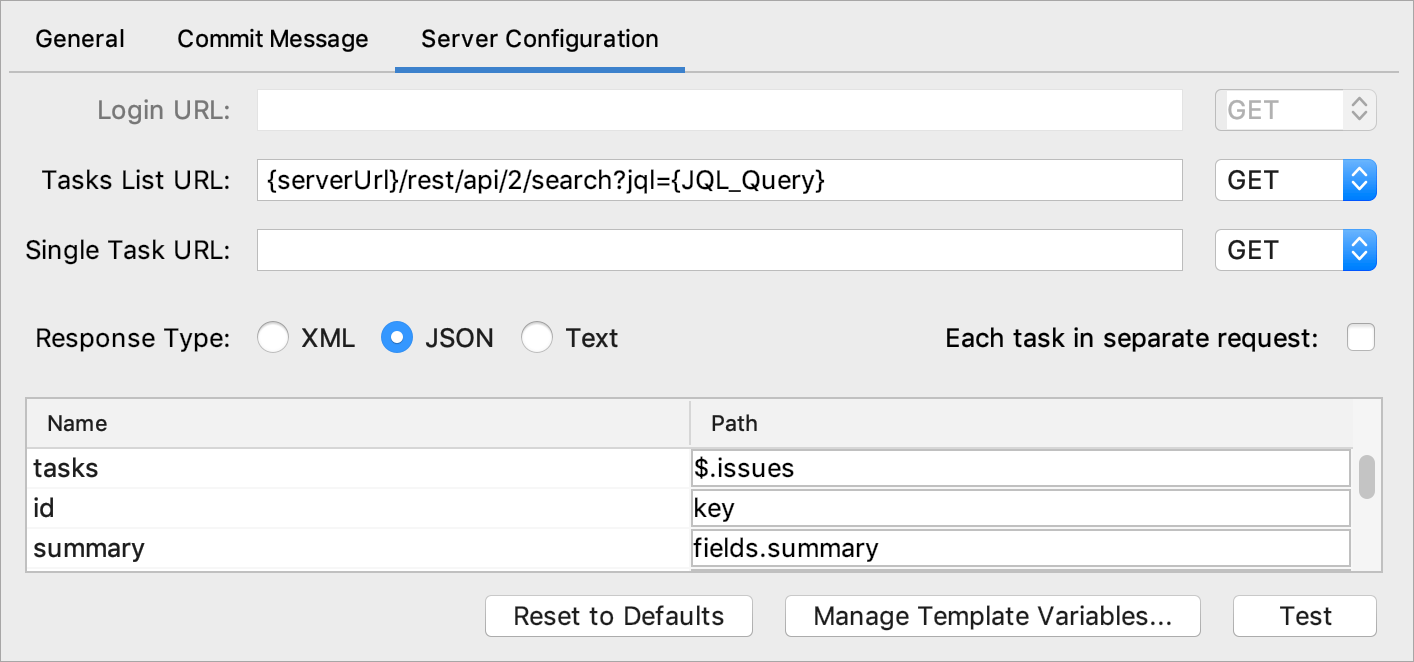
Task: Select the Text response type
Action: click(537, 338)
